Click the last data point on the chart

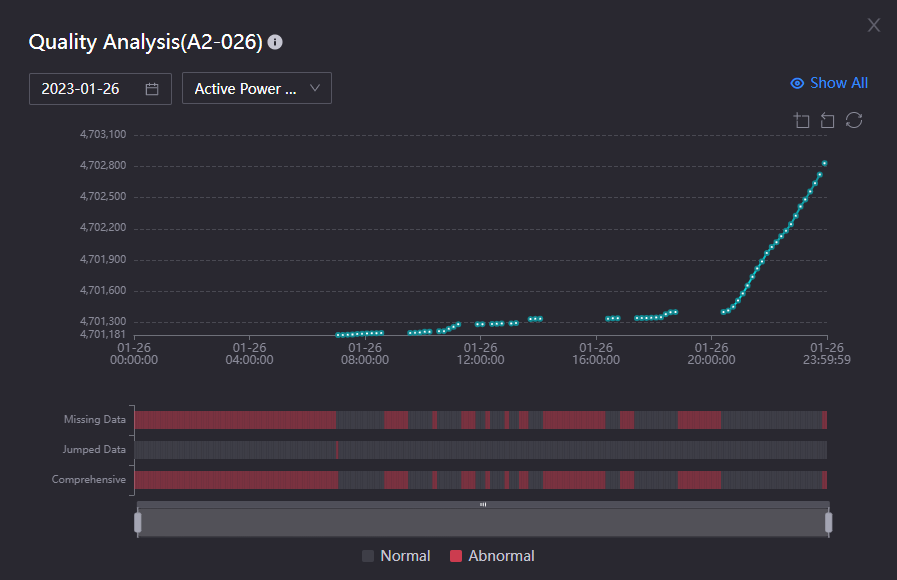(825, 163)
